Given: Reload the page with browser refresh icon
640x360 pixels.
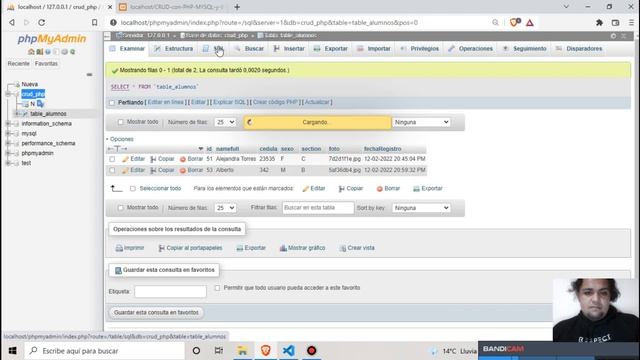Looking at the screenshot, I should 42,22.
